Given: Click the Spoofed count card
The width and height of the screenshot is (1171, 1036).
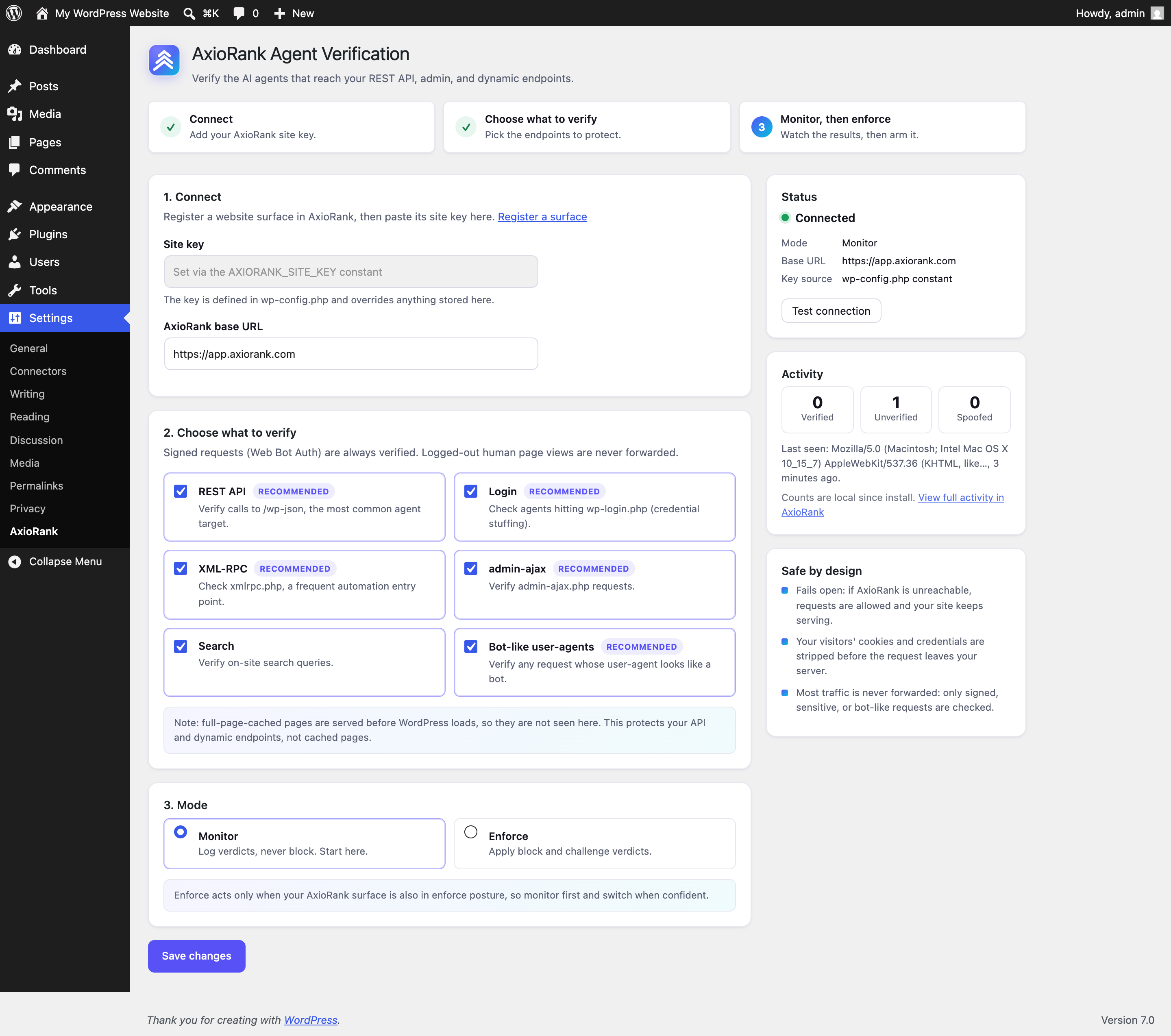Looking at the screenshot, I should (975, 410).
